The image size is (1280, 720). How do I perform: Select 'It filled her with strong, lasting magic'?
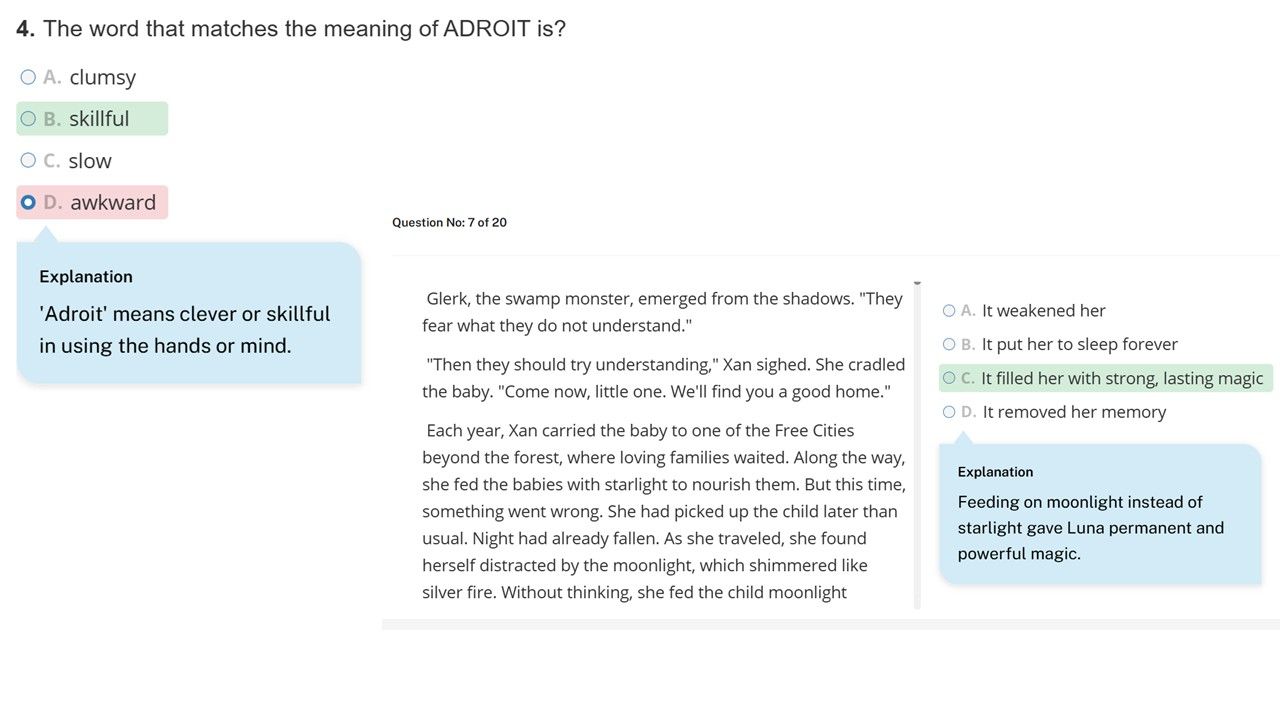point(949,379)
